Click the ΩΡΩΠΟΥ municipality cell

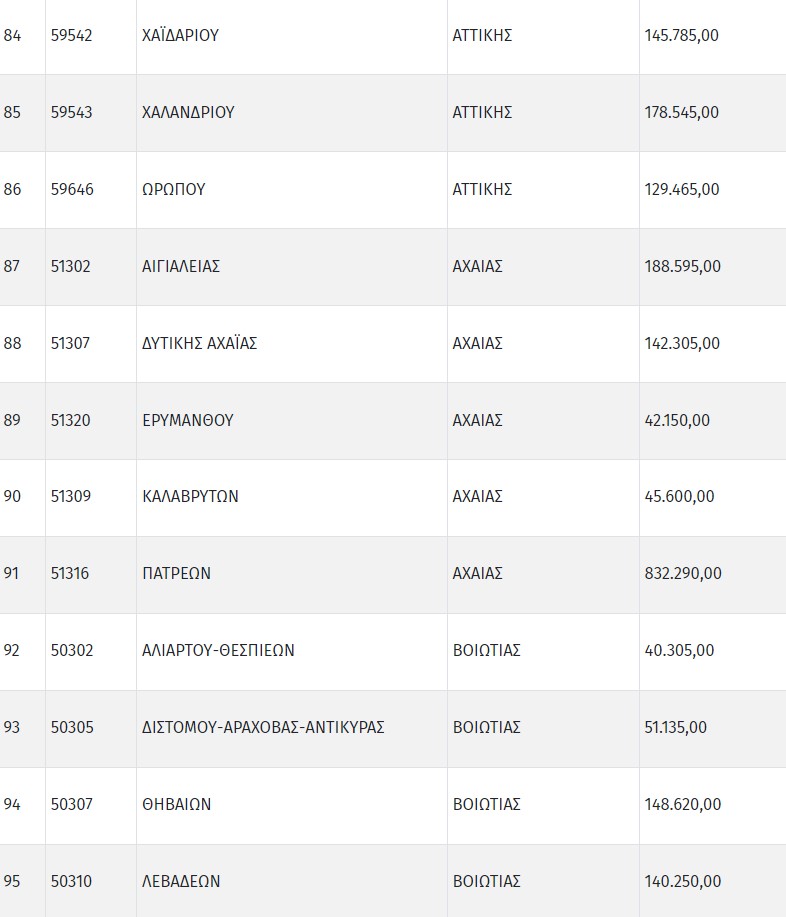point(174,189)
